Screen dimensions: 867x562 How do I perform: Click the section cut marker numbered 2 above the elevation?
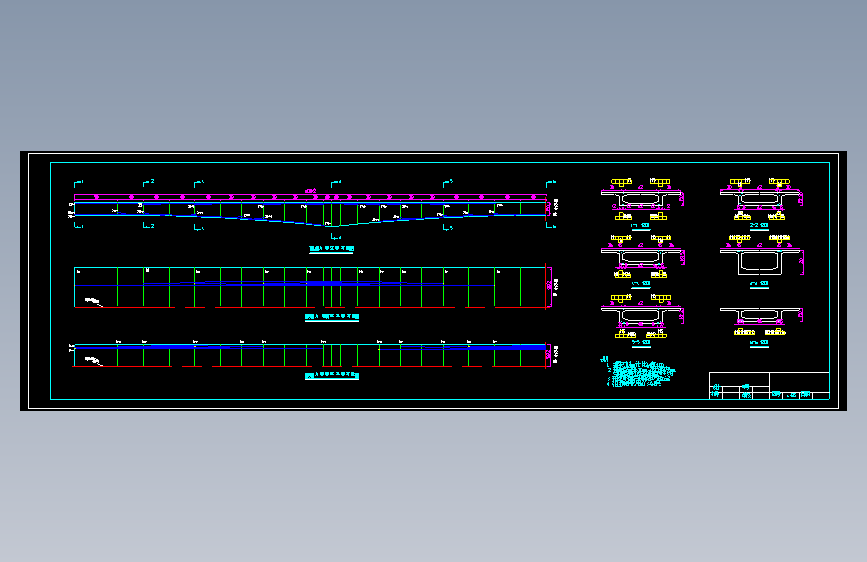point(148,183)
